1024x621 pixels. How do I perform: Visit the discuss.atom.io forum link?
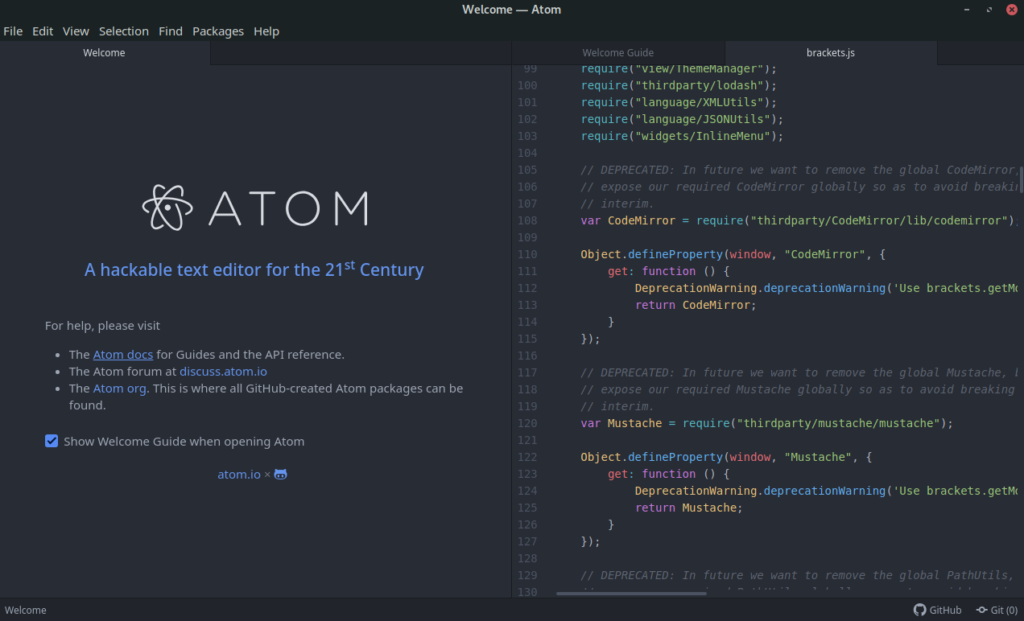click(x=223, y=371)
